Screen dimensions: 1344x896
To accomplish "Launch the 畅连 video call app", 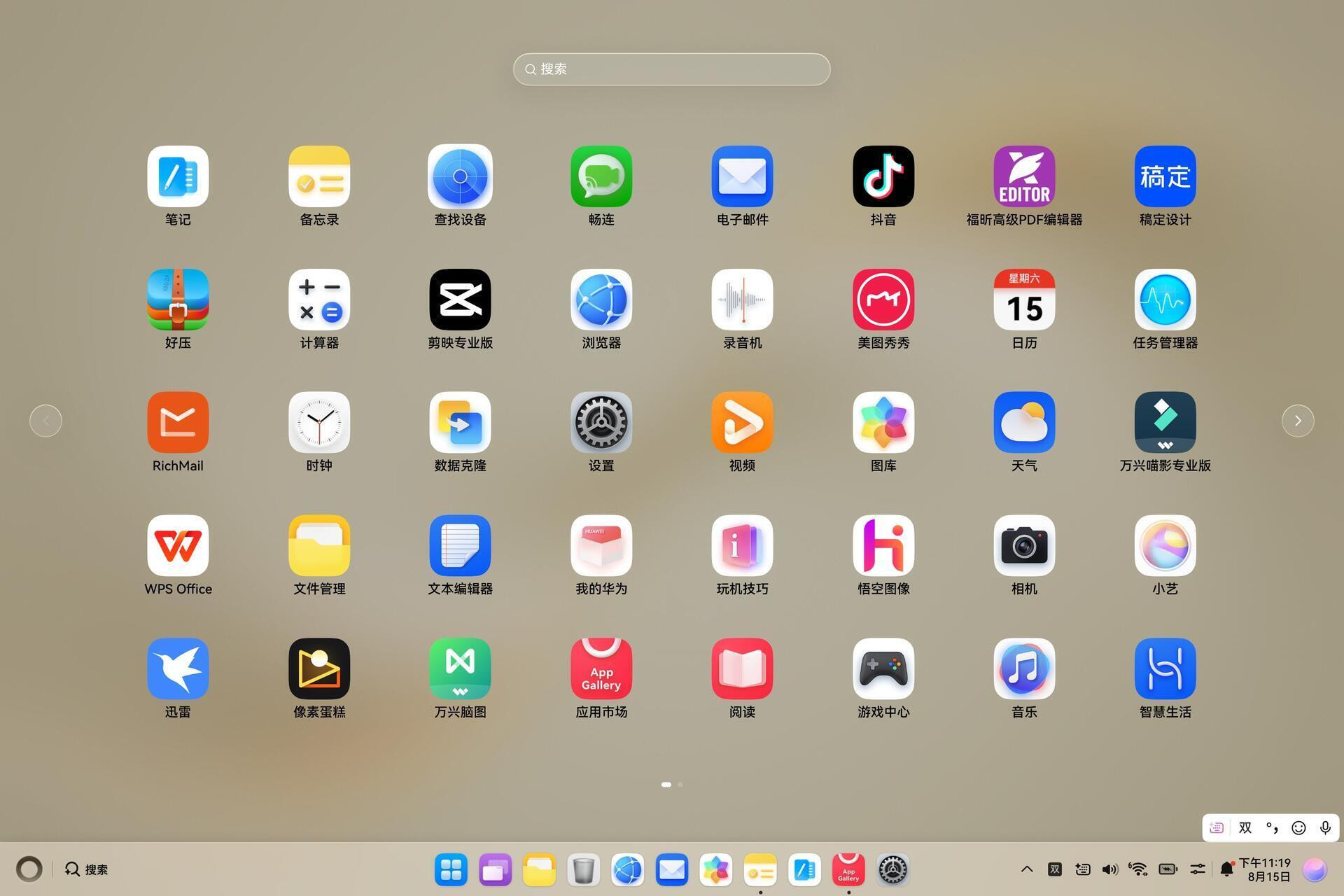I will point(601,176).
